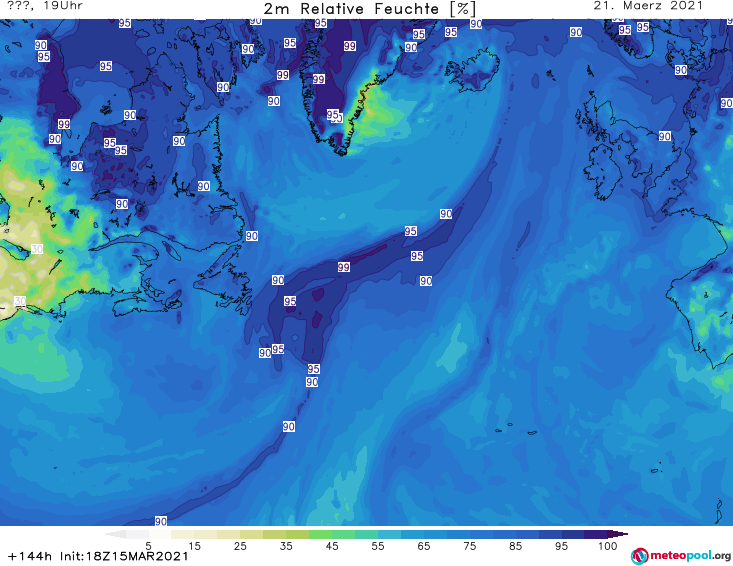Viewport: 733px width, 566px height.
Task: Click the date '21. Maerz 2021'
Action: pos(648,6)
